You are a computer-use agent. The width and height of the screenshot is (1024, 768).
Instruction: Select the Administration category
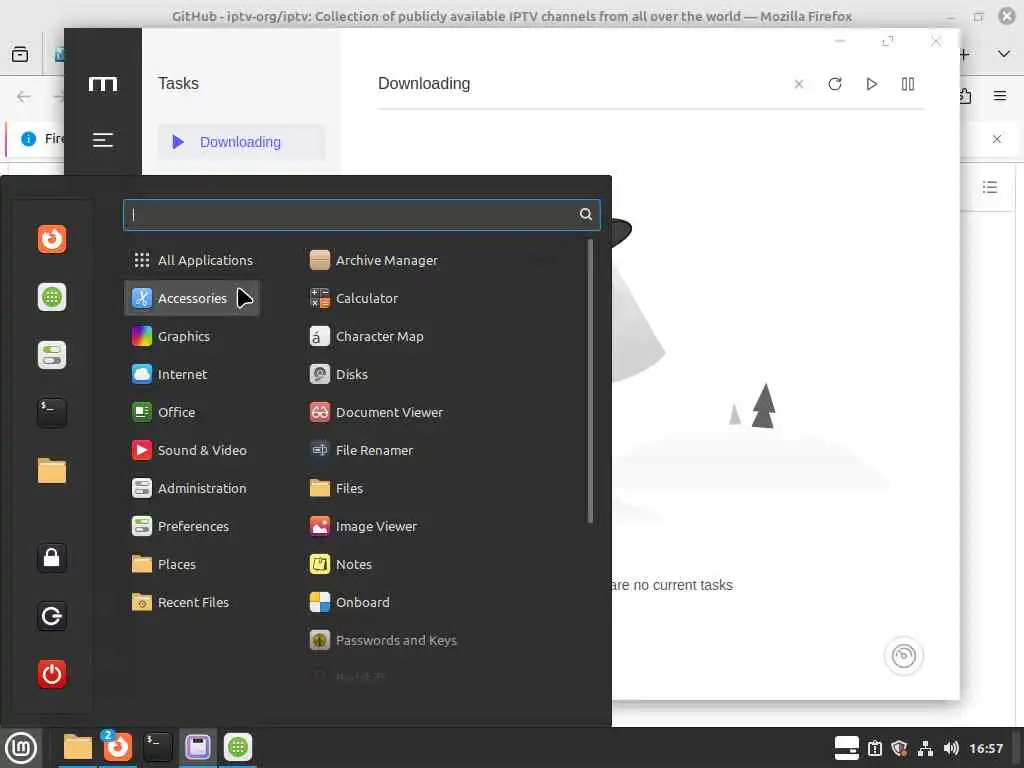192,488
